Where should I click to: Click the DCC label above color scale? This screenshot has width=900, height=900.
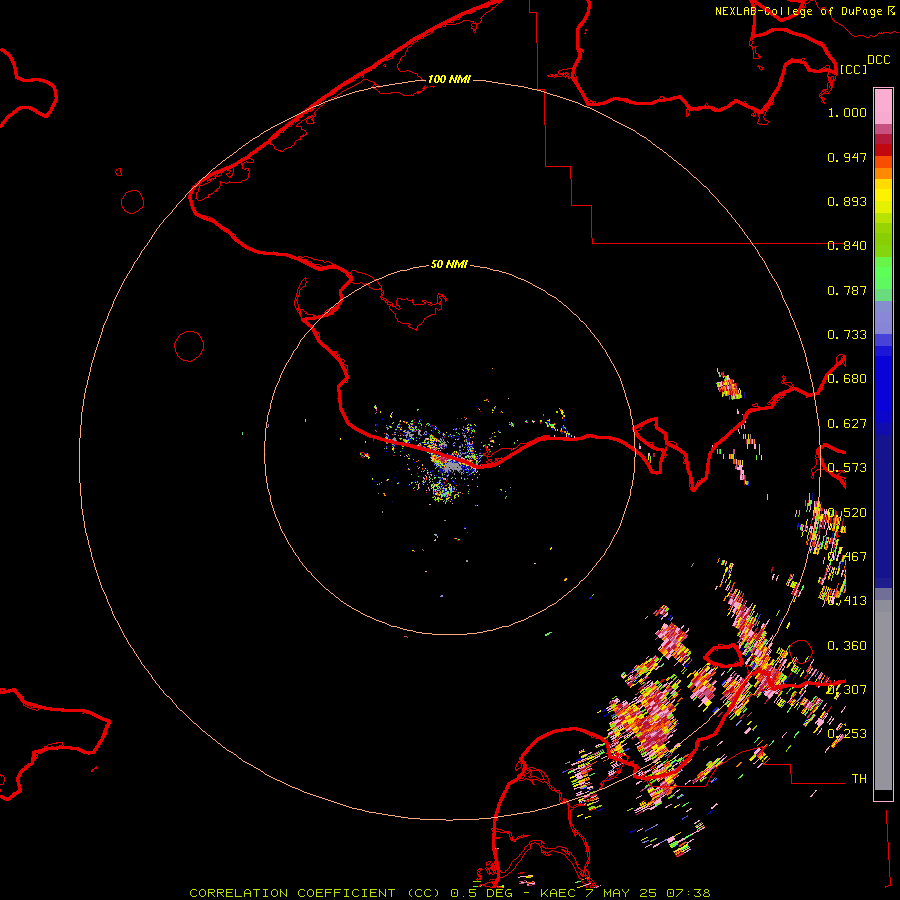click(x=878, y=59)
